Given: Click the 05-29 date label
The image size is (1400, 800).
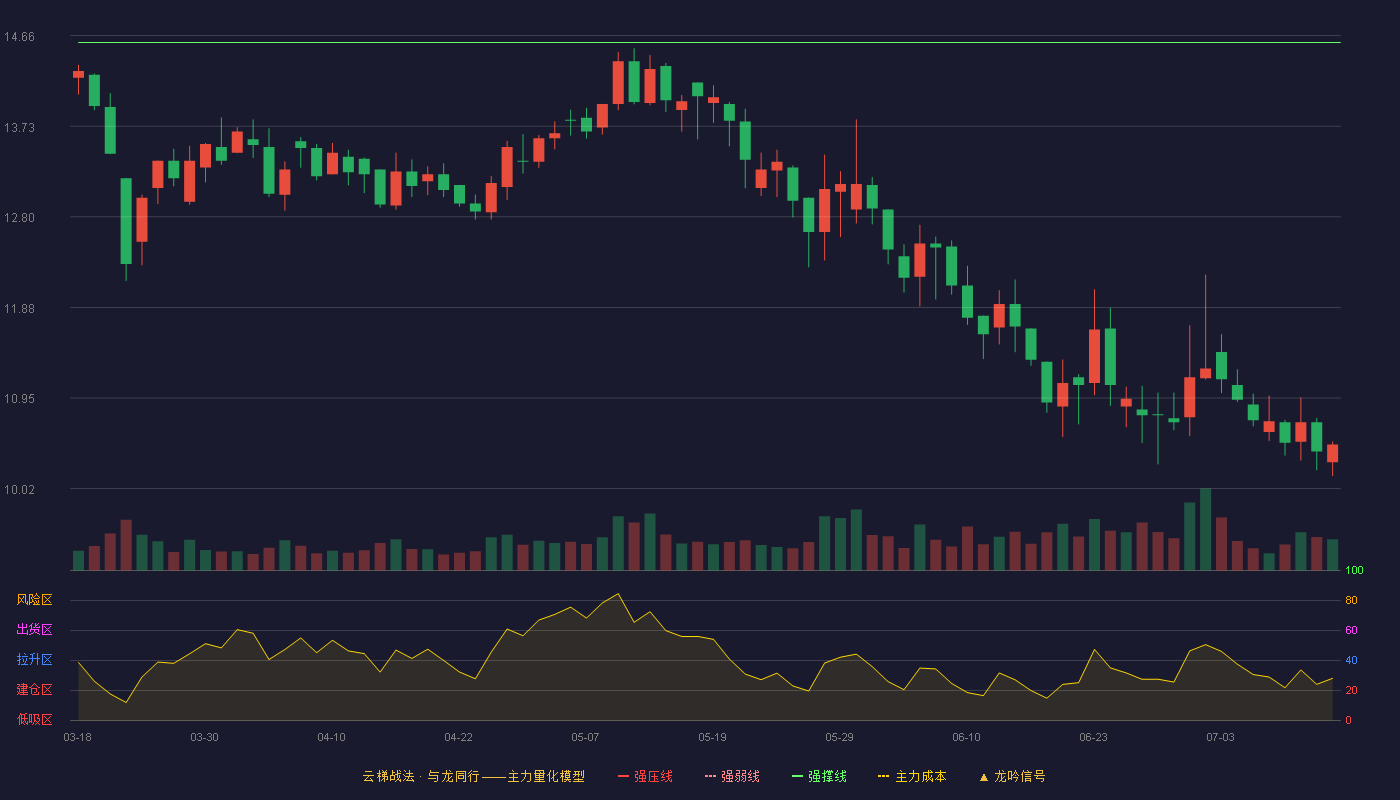Looking at the screenshot, I should [x=839, y=737].
